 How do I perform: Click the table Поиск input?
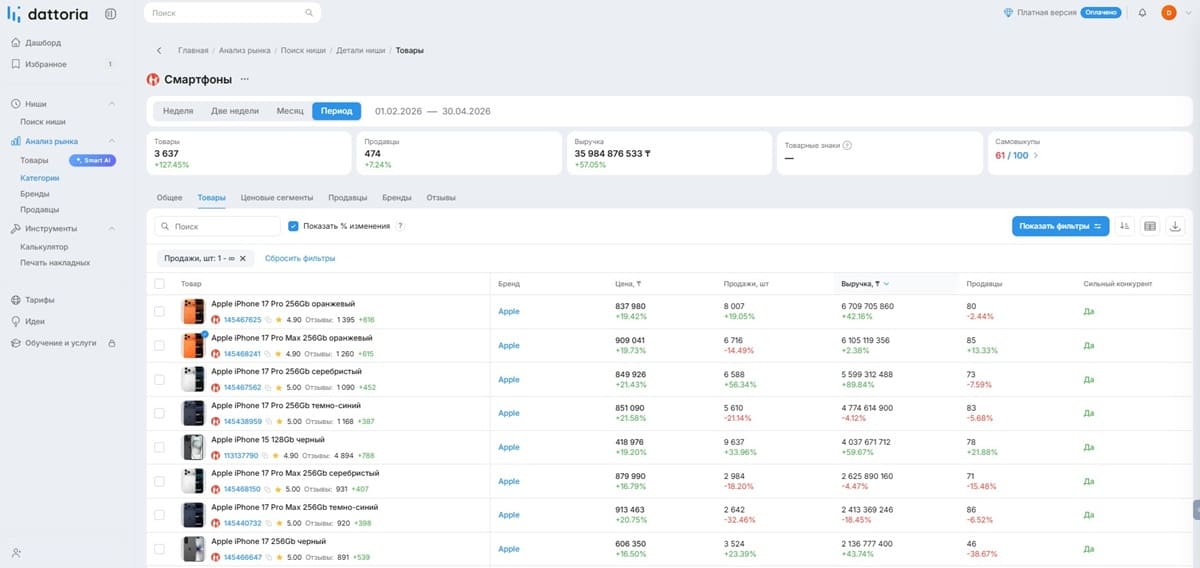217,226
